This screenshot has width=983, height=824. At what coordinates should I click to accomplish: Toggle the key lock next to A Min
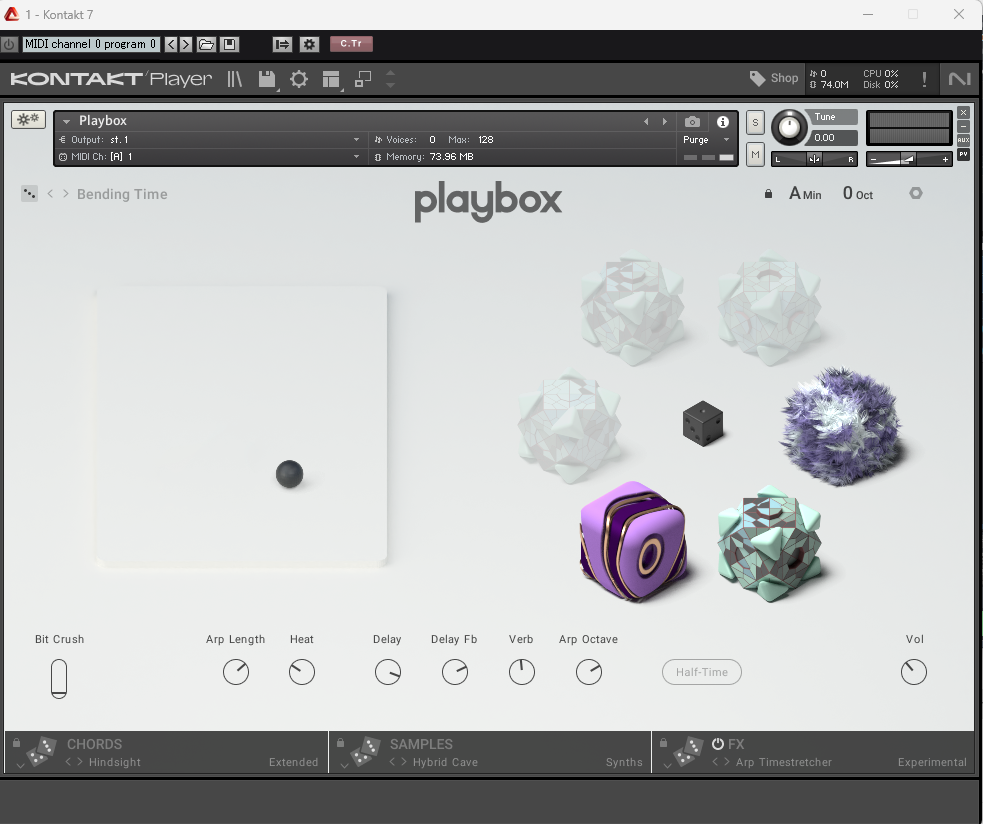(x=769, y=194)
